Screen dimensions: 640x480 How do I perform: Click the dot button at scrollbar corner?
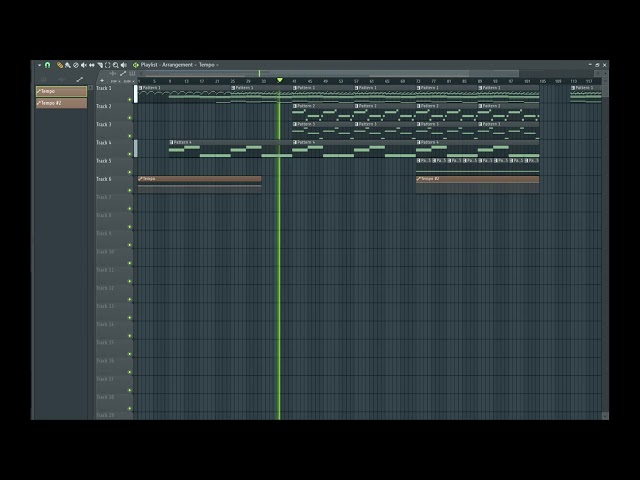click(605, 73)
